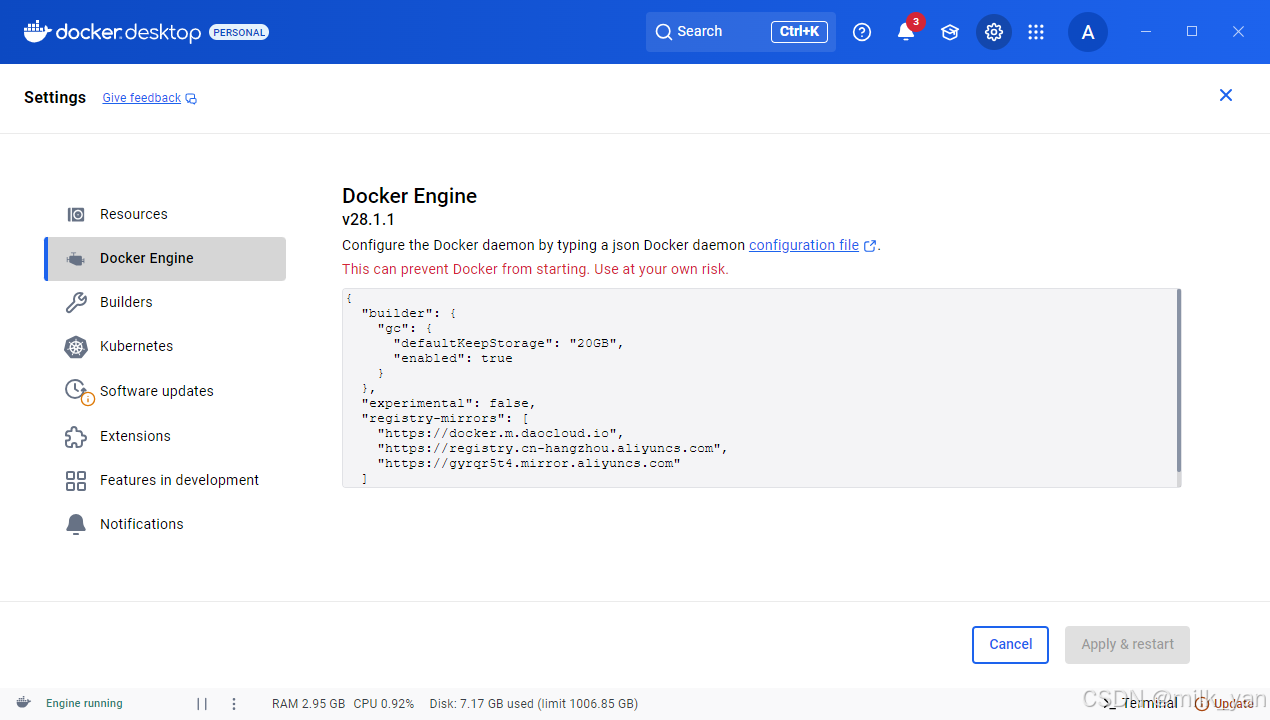Click the Docker Desktop whale logo
This screenshot has height=720, width=1270.
pos(37,31)
